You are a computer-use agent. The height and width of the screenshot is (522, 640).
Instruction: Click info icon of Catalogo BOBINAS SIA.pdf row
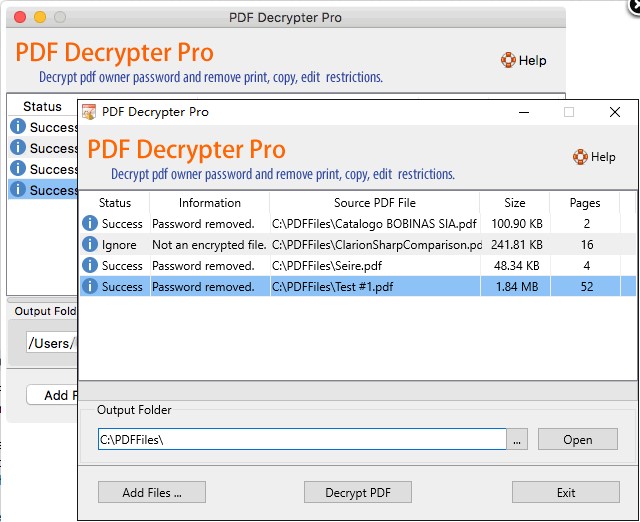(x=90, y=223)
